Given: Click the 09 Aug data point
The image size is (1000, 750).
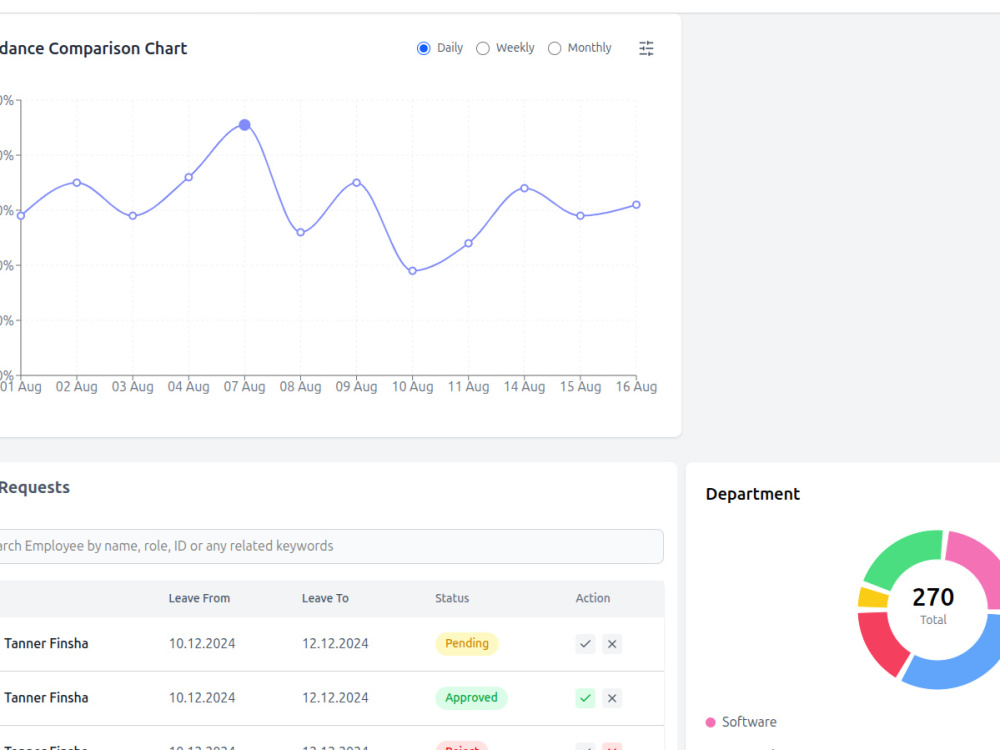Looking at the screenshot, I should (357, 183).
